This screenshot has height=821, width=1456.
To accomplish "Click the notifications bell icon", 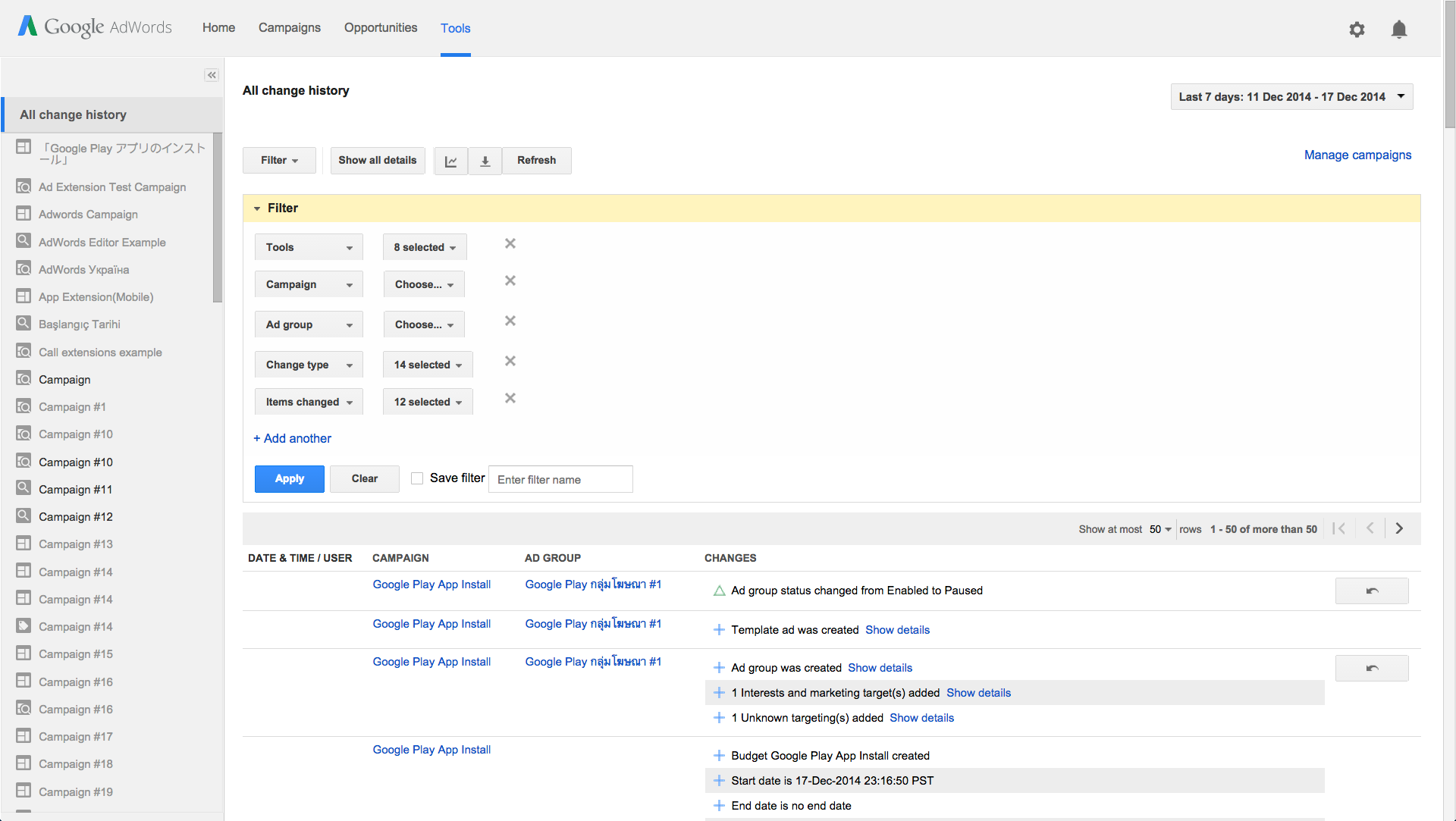I will pos(1398,30).
